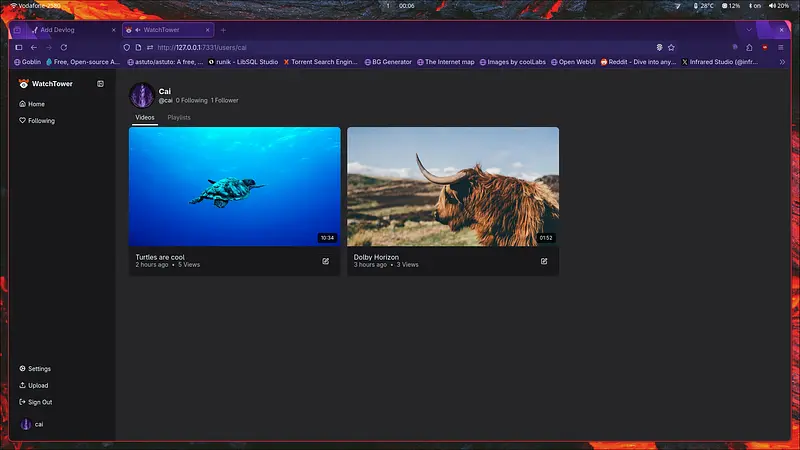This screenshot has width=800, height=450.
Task: Click the Sign Out icon
Action: (x=23, y=402)
